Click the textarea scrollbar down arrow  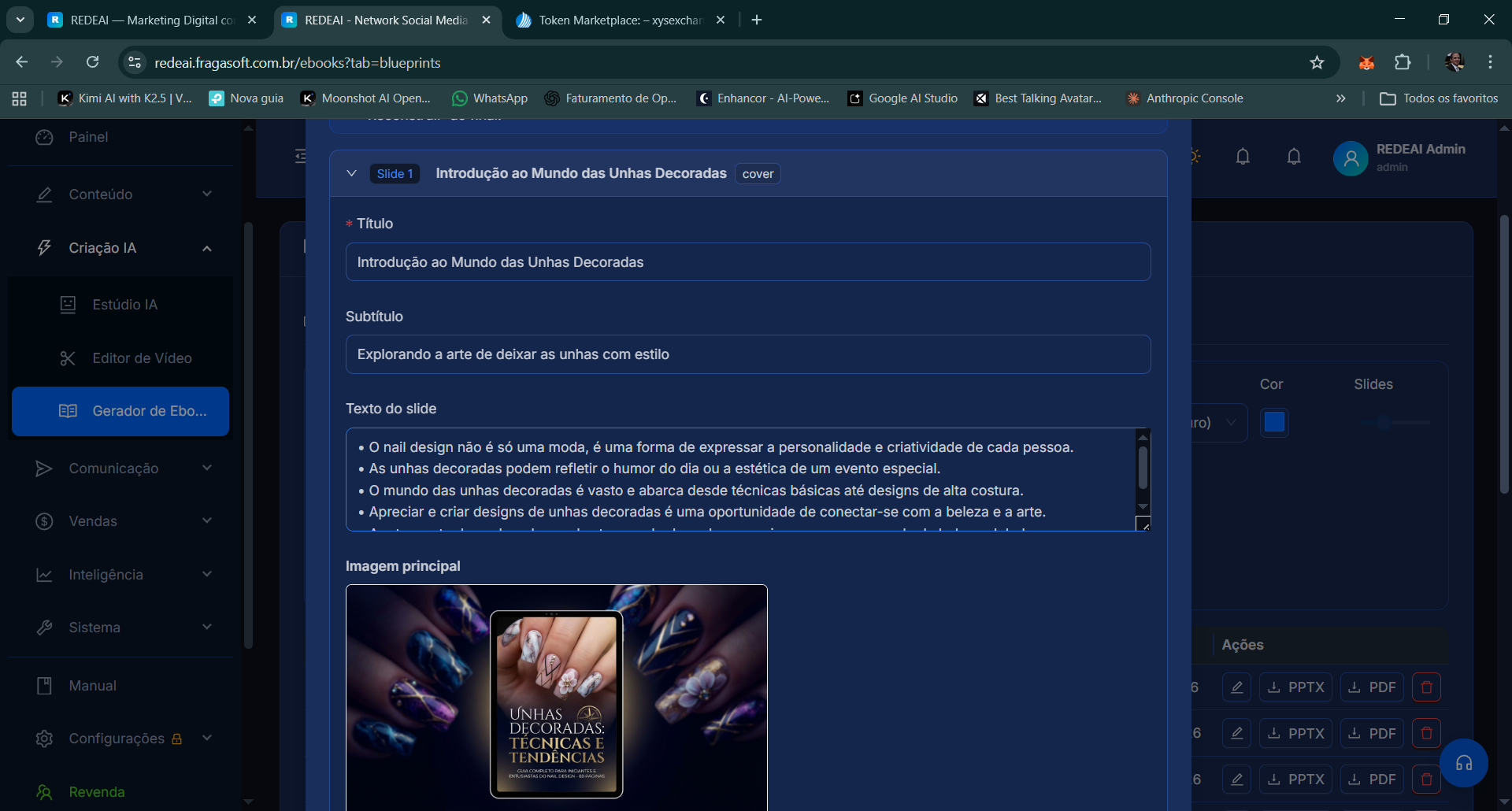pyautogui.click(x=1143, y=506)
